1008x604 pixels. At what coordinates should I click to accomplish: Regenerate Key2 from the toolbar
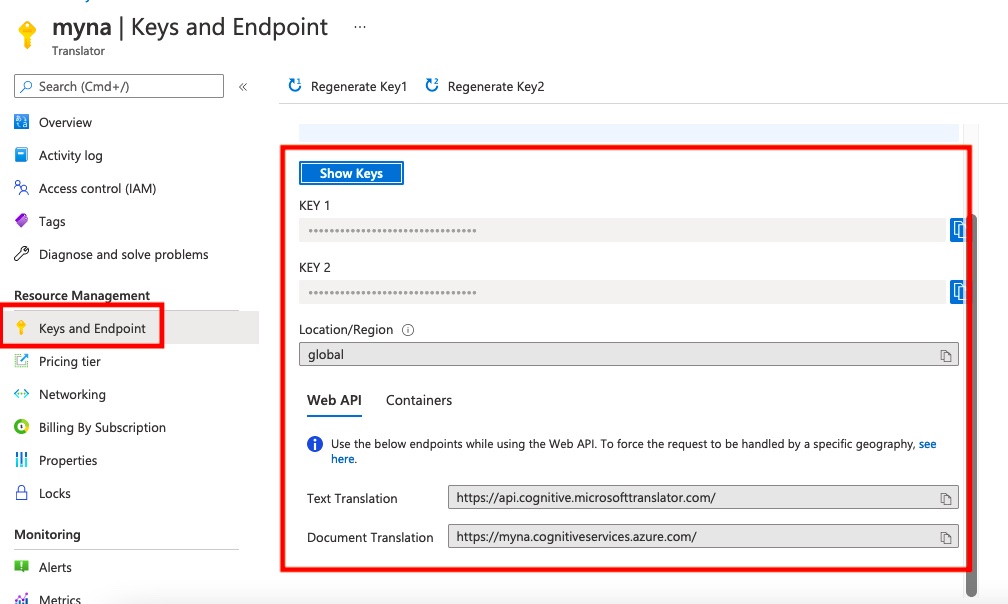[485, 86]
